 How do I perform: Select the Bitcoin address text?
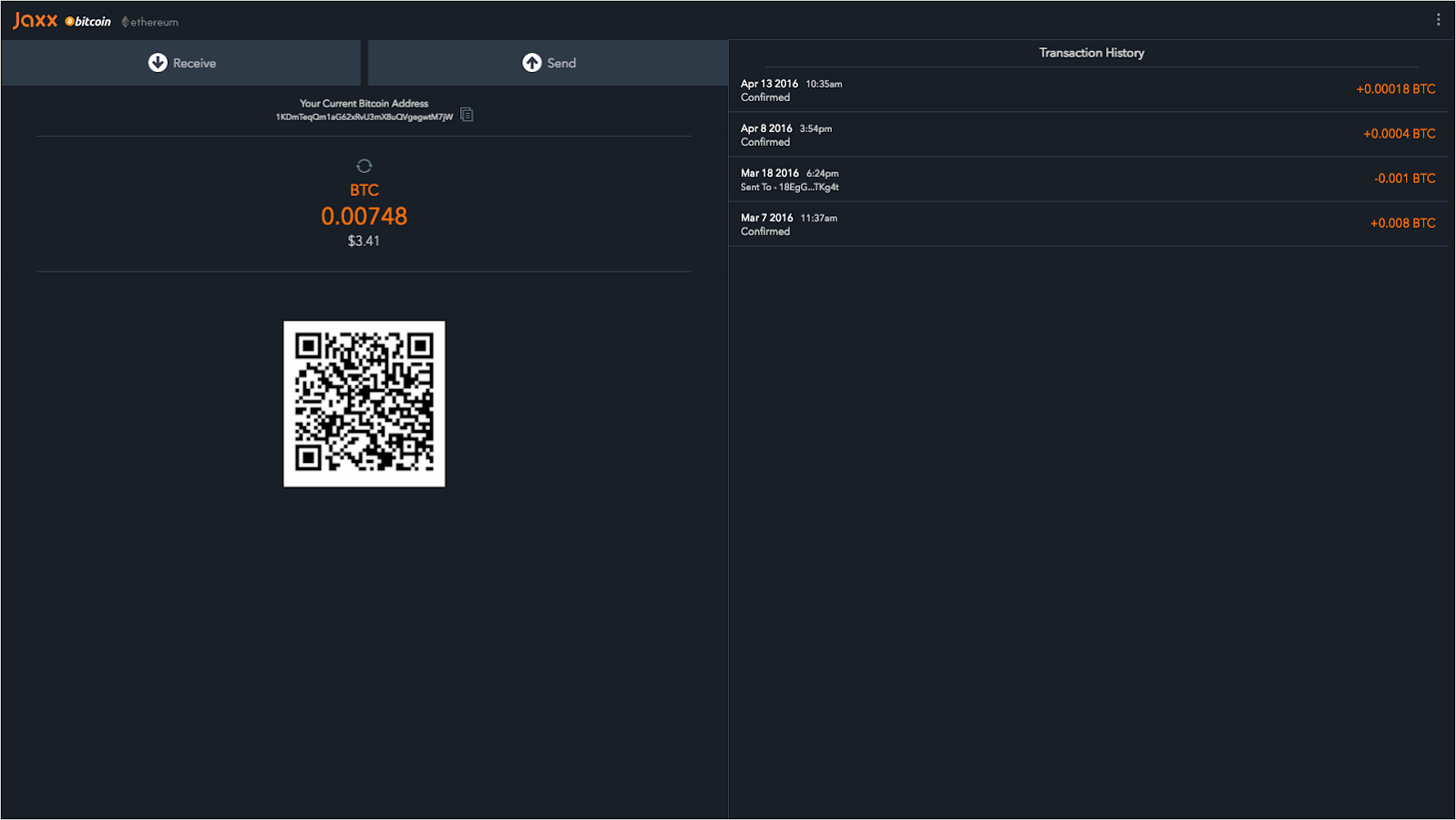364,117
